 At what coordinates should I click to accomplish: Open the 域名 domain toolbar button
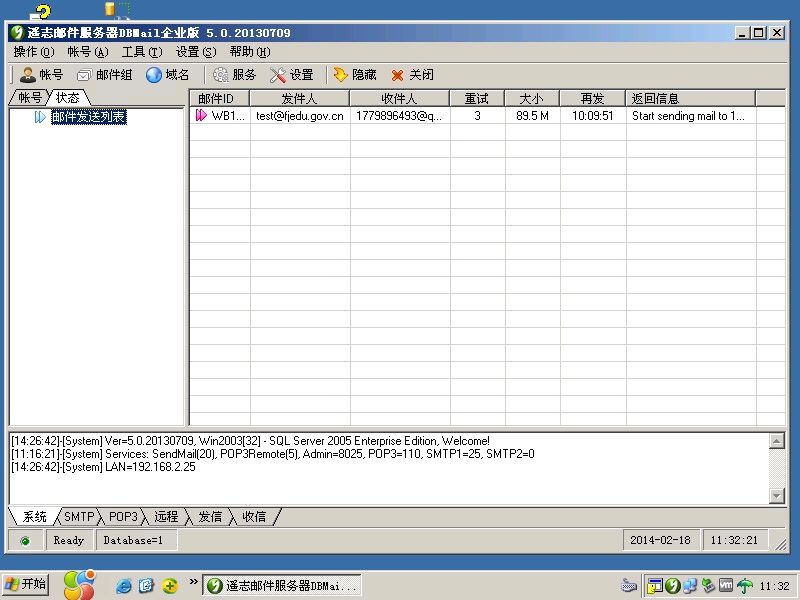(x=167, y=75)
